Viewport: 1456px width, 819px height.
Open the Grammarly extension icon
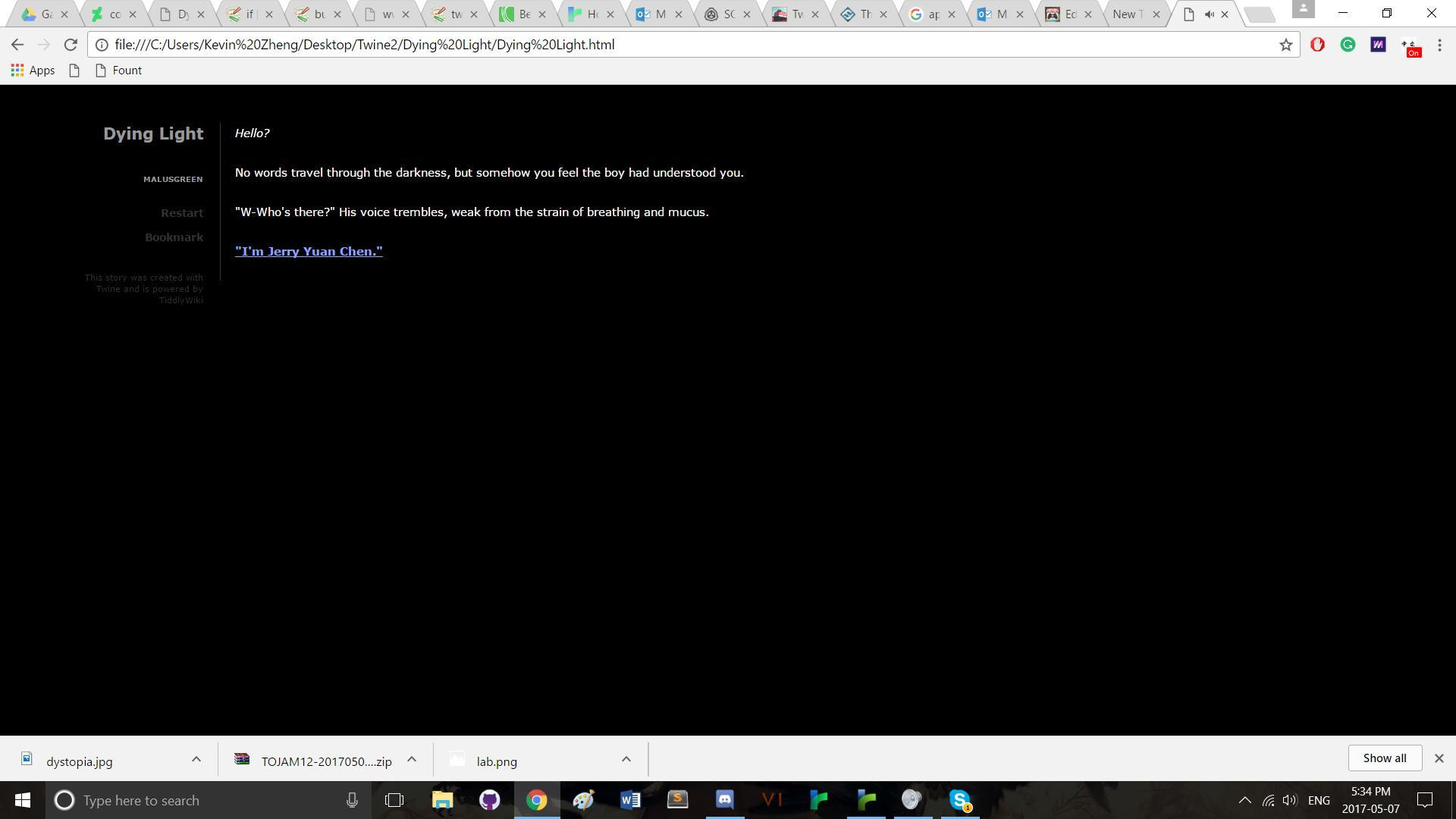(x=1348, y=45)
